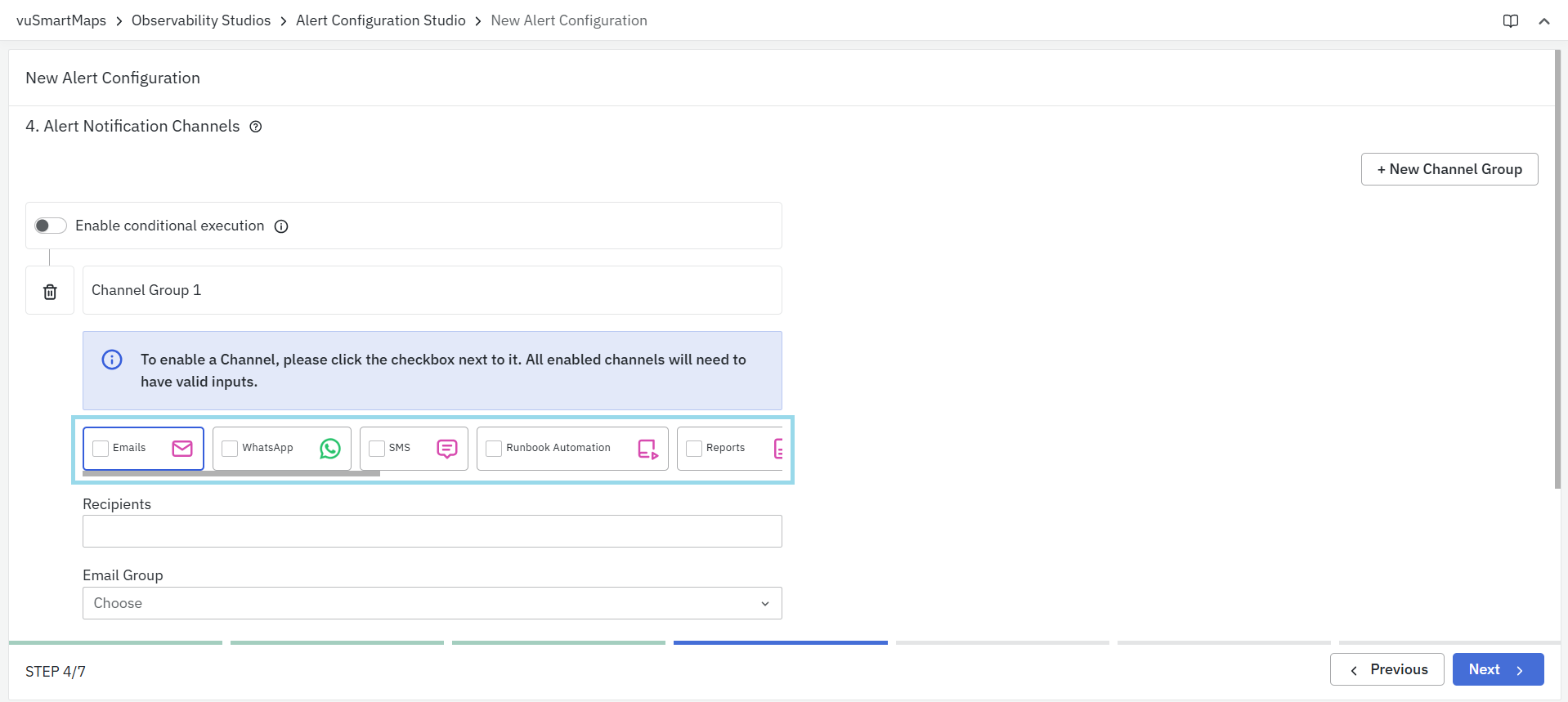Click the trash icon beside Channel Group 1

pos(50,291)
